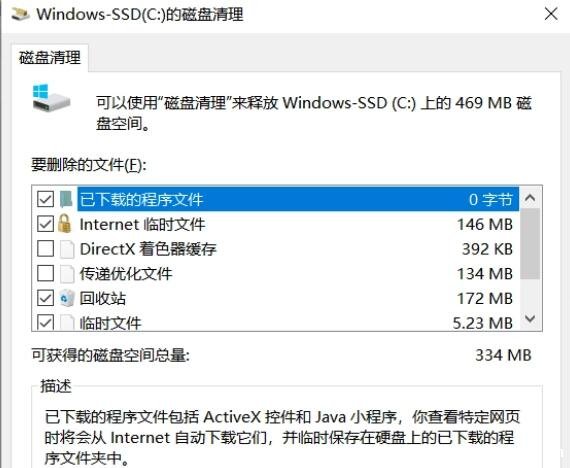Close the disk cleanup dialog
This screenshot has width=570, height=468.
pos(551,15)
